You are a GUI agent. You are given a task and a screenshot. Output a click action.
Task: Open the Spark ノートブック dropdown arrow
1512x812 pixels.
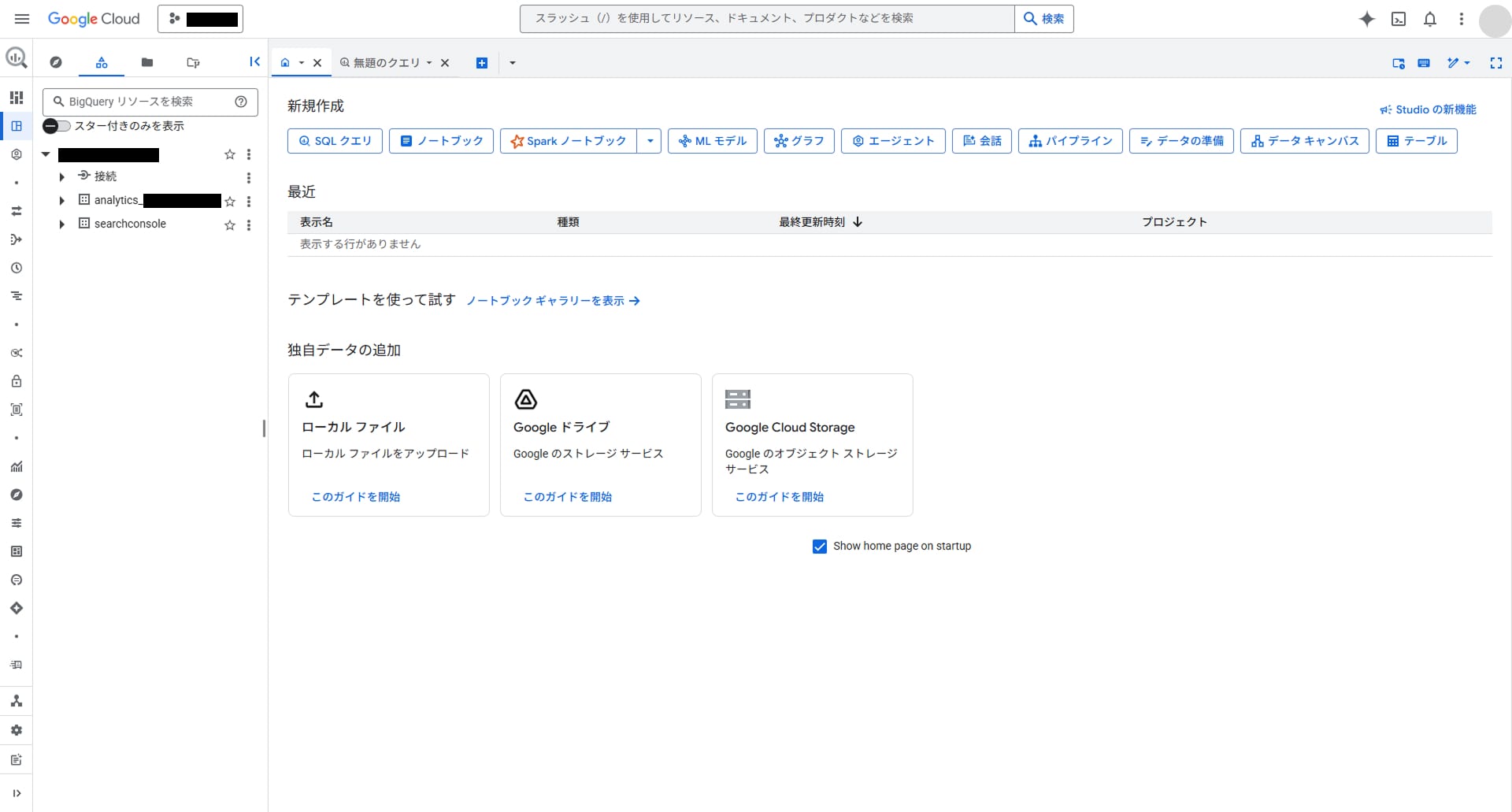[x=650, y=141]
